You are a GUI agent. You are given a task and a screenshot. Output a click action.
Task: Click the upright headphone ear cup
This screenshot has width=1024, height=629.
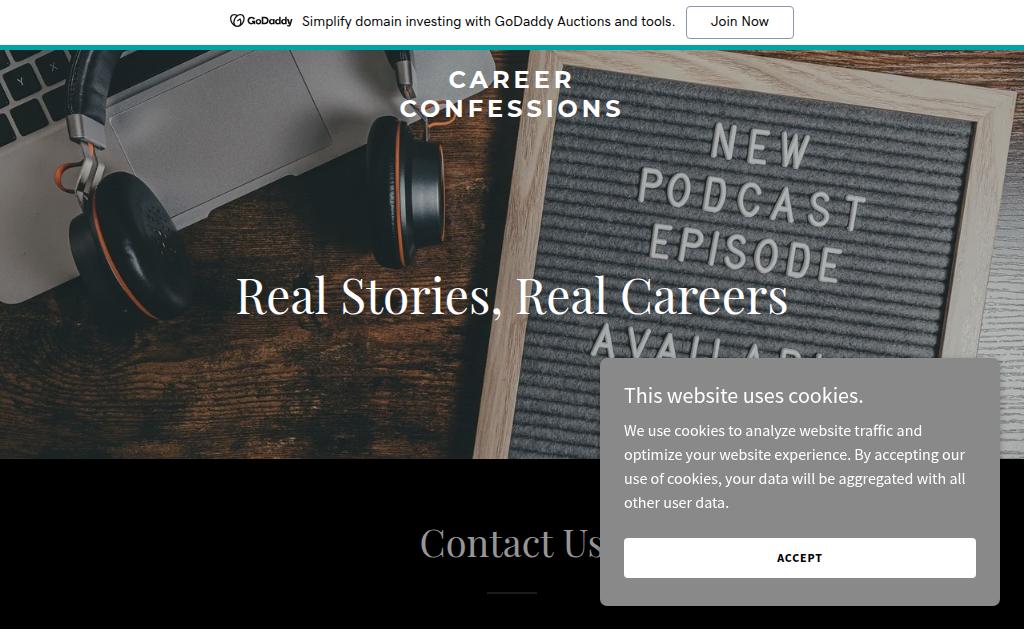click(405, 191)
